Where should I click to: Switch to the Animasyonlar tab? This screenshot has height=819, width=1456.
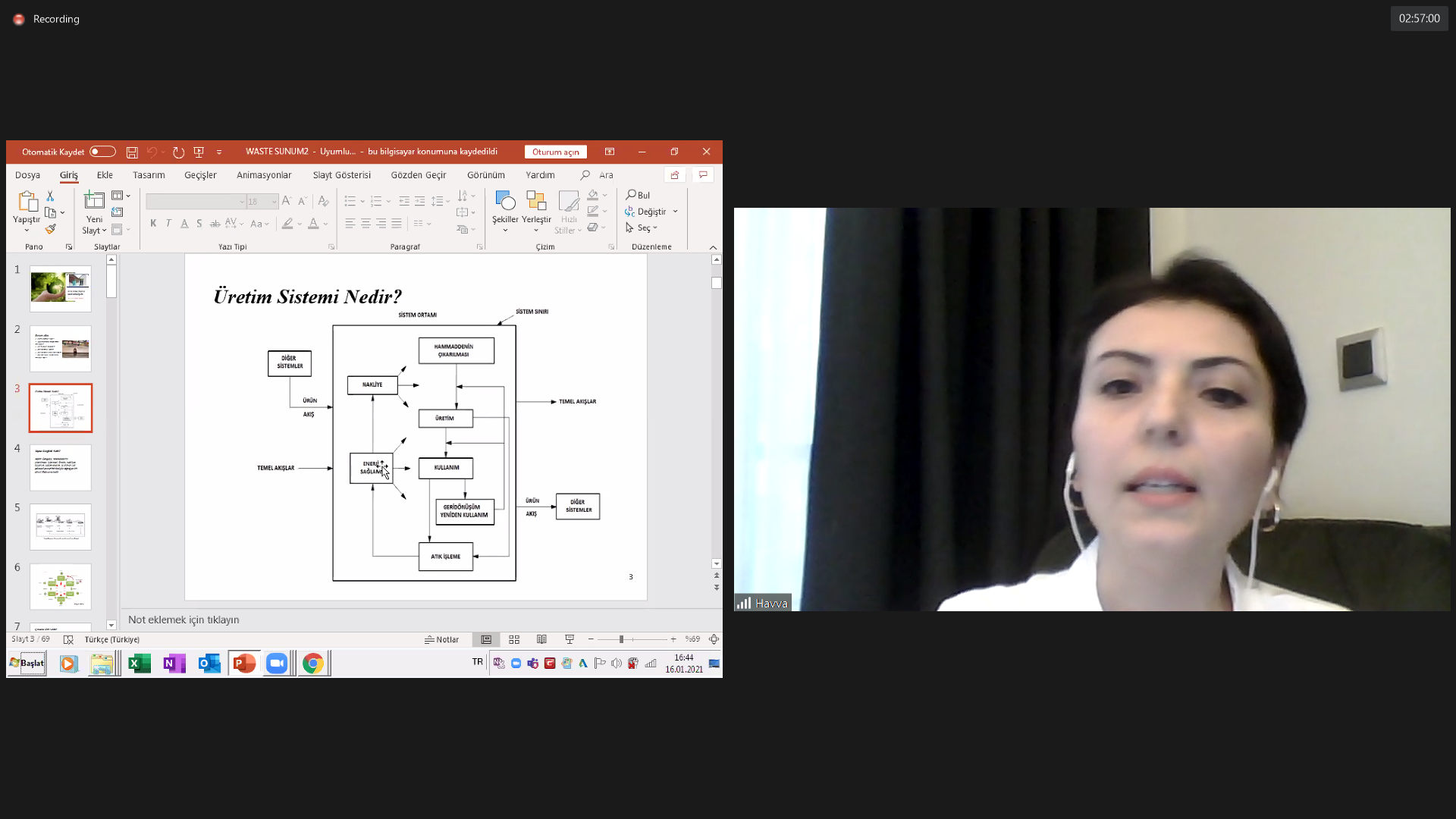(264, 175)
